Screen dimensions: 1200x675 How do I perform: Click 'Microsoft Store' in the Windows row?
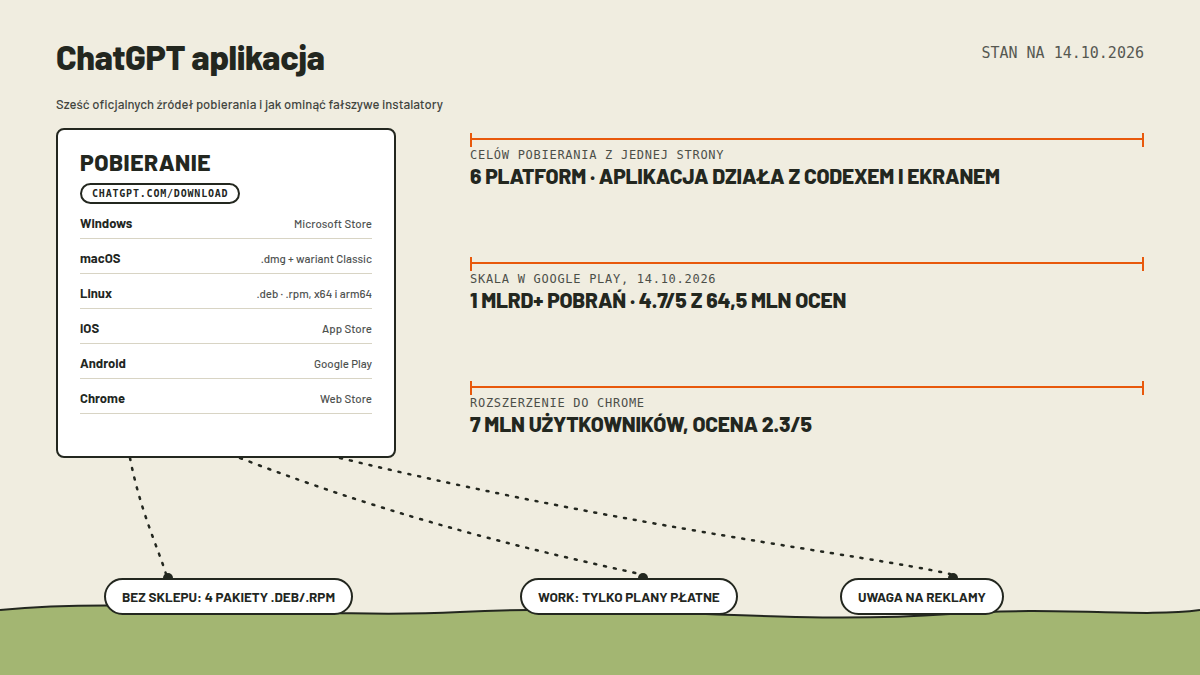click(333, 224)
